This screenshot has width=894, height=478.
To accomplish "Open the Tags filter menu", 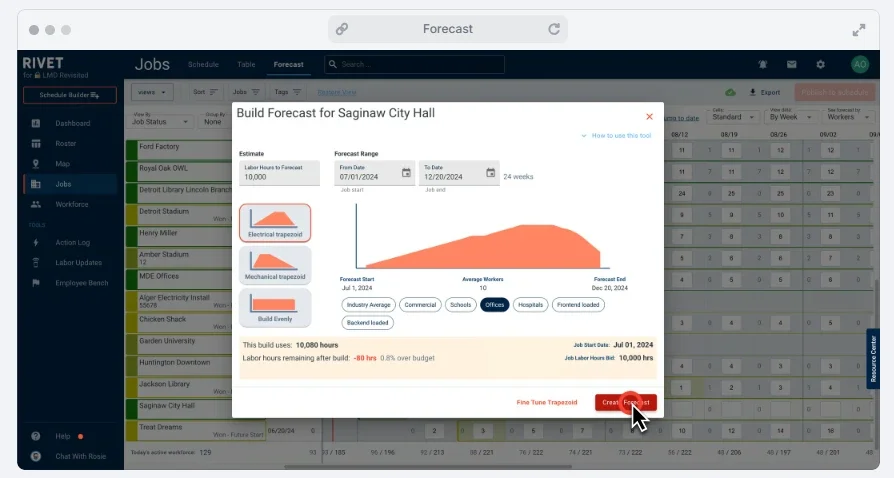I will pyautogui.click(x=288, y=92).
